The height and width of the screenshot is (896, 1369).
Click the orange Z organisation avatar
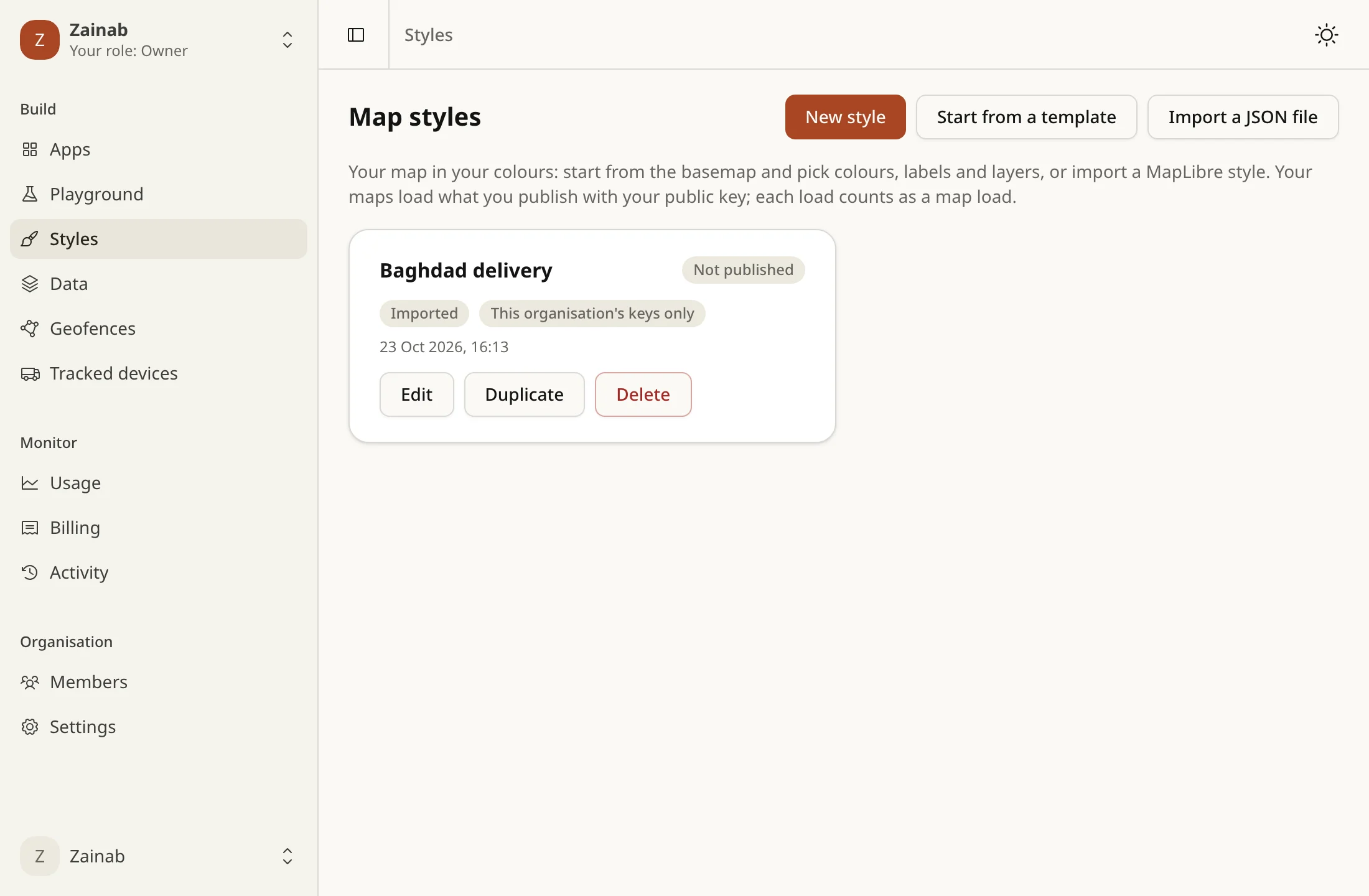point(40,40)
